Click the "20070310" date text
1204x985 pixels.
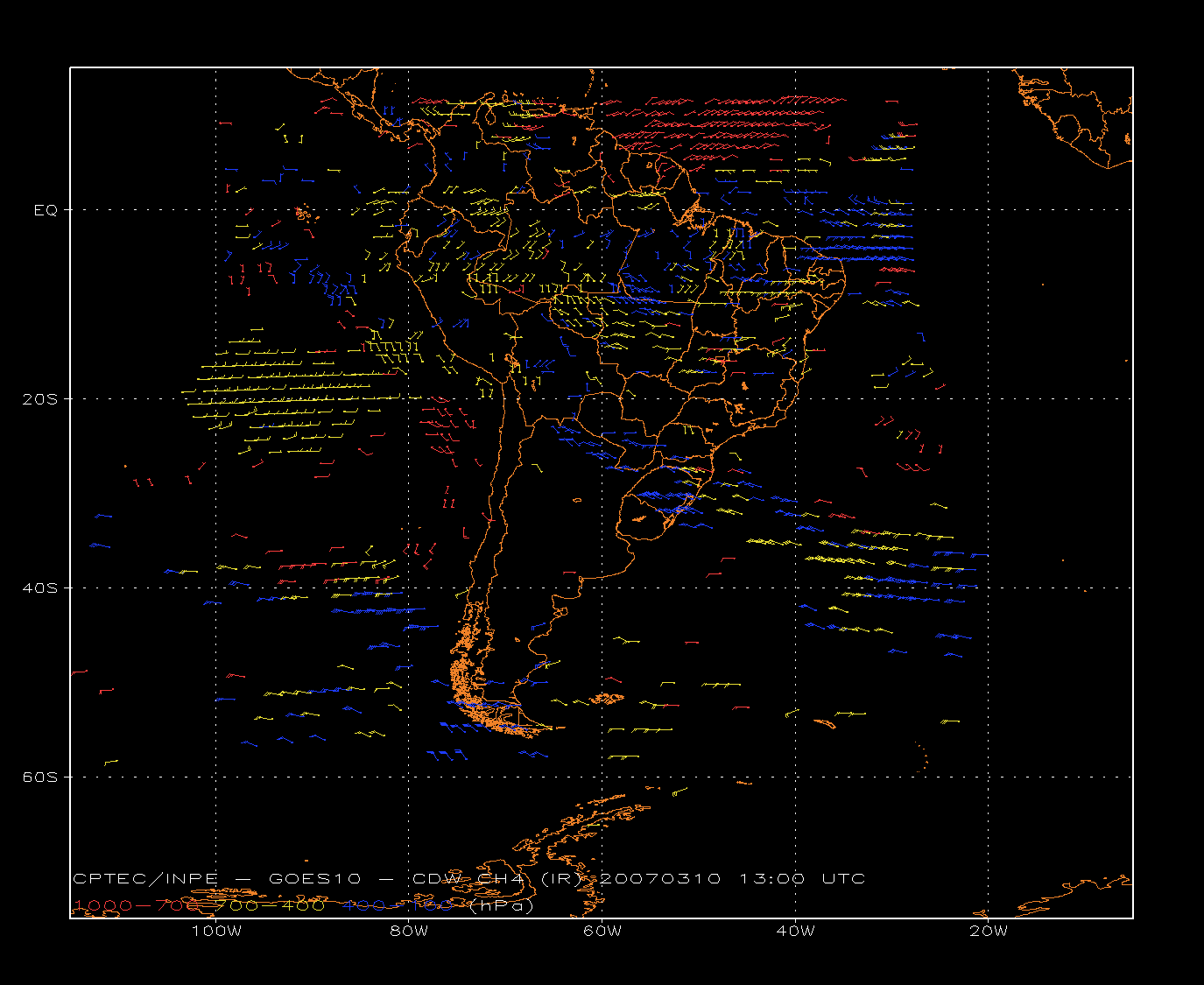(662, 878)
